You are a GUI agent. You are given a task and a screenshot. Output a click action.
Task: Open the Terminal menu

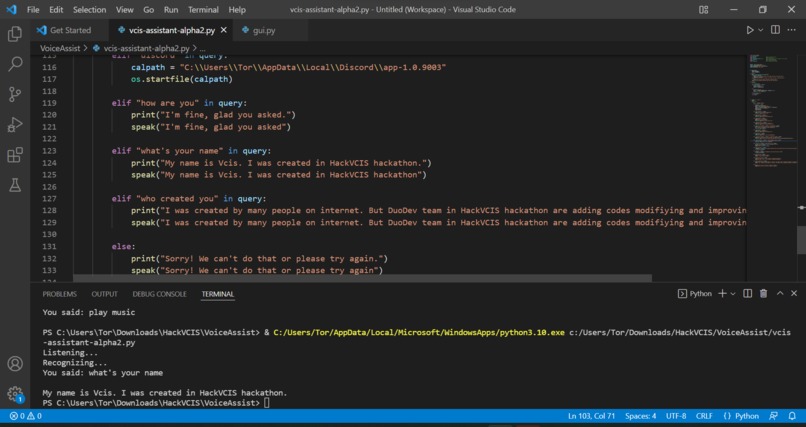pos(203,10)
